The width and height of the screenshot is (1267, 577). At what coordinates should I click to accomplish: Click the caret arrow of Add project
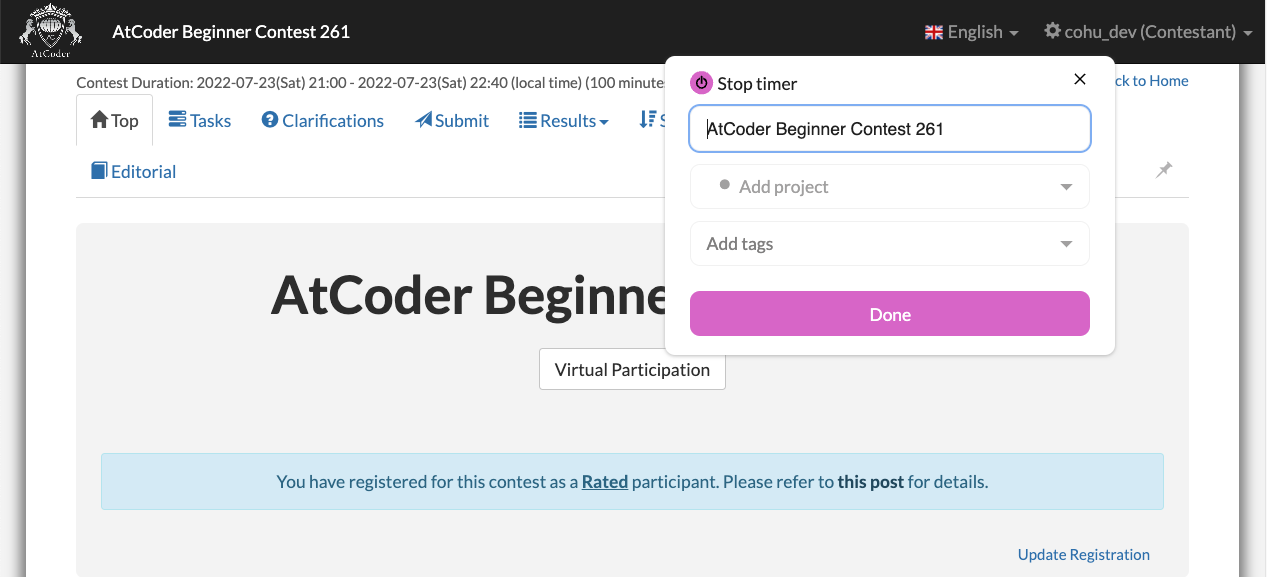pyautogui.click(x=1066, y=187)
